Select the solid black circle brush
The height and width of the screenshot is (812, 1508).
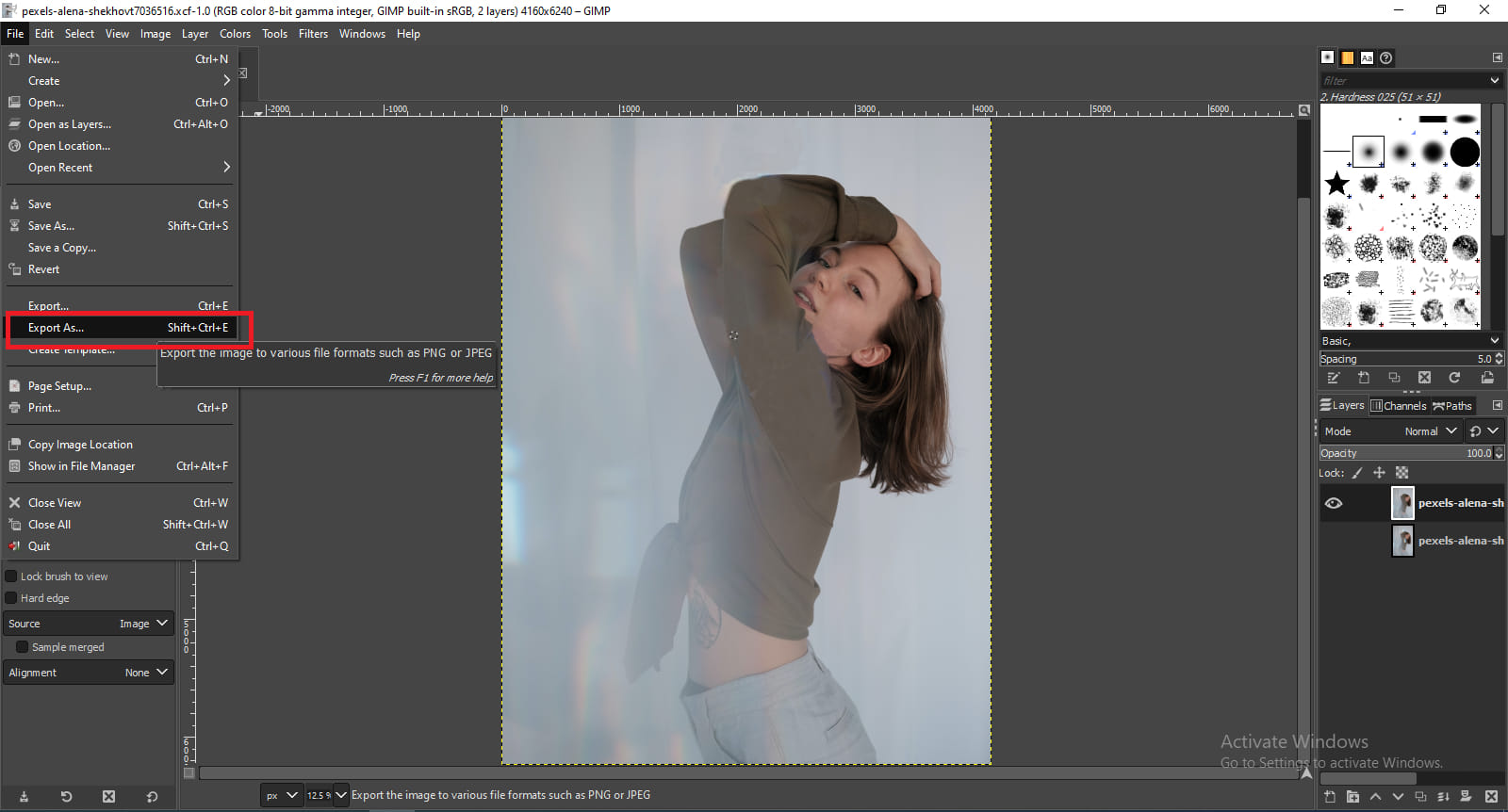(1465, 152)
